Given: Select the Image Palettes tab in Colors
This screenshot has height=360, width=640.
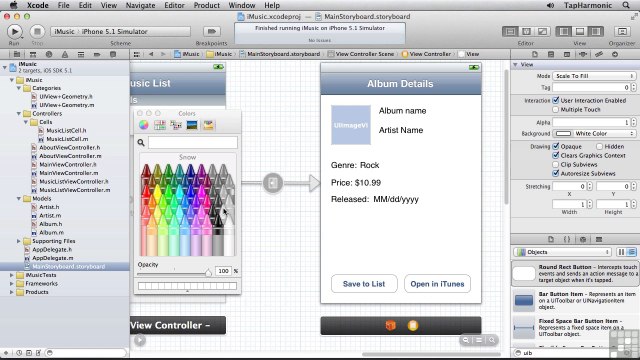Looking at the screenshot, I should coord(192,125).
